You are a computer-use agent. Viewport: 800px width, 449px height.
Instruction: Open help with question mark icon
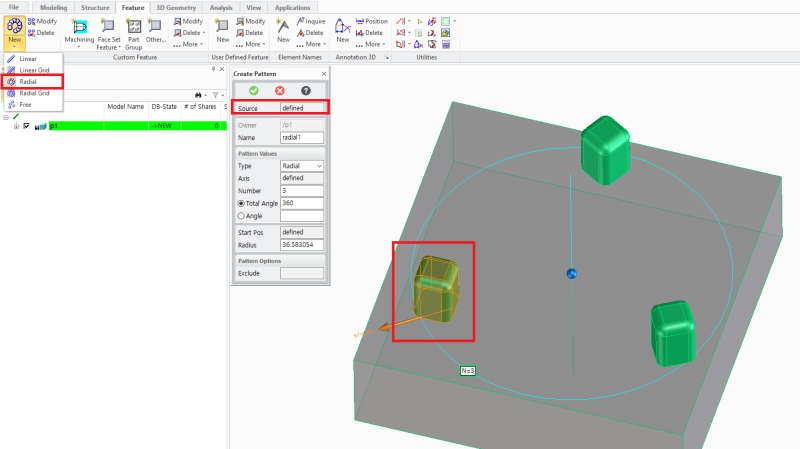306,91
